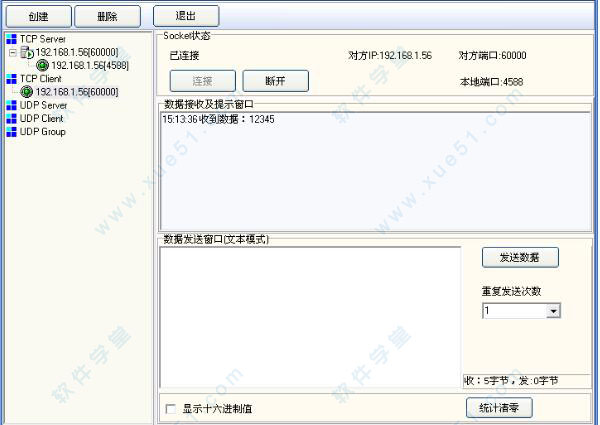
Task: Click the greyed 连接 (Connect) button
Action: coord(202,81)
